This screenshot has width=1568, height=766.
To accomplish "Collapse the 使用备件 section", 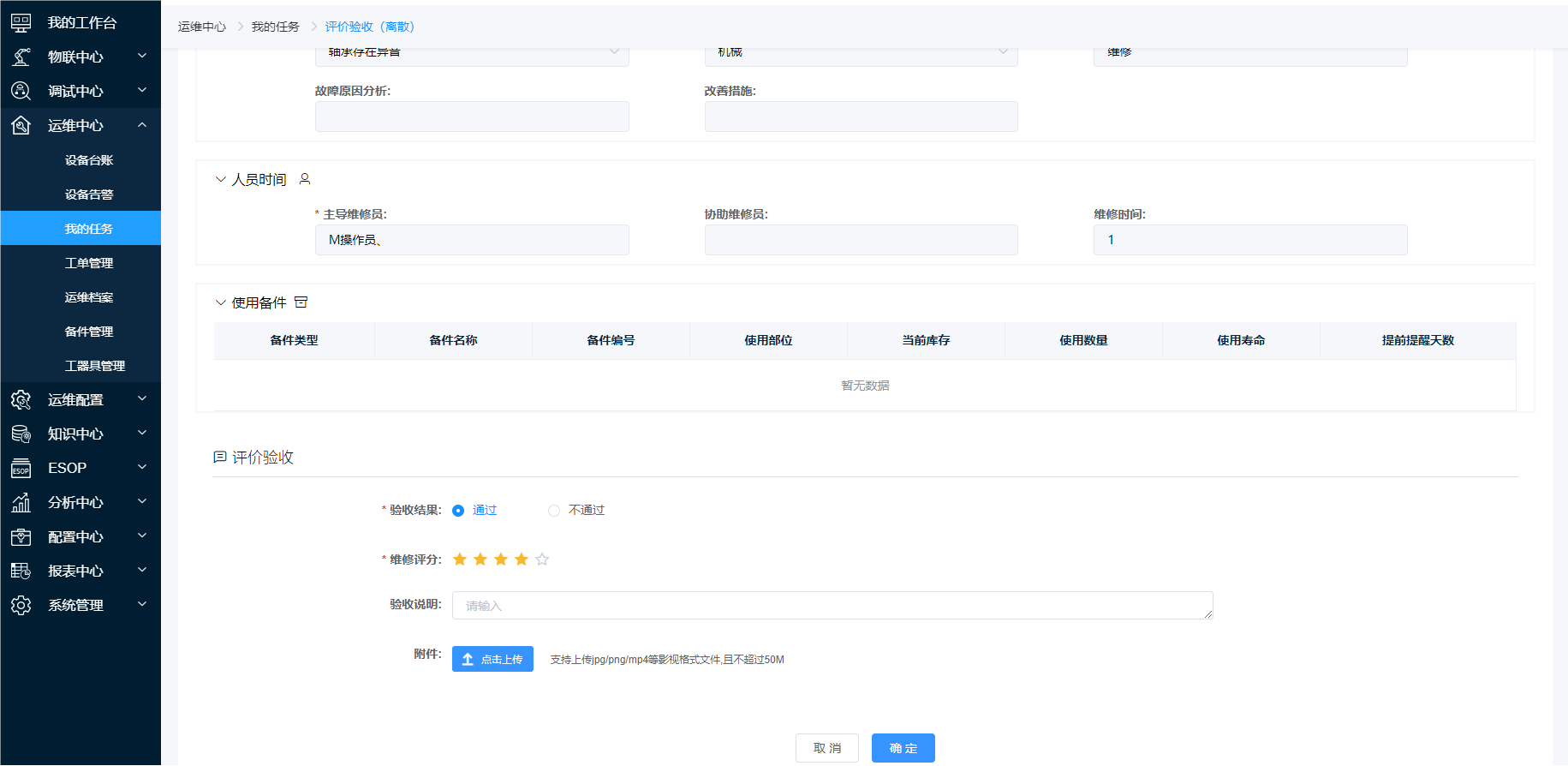I will (221, 302).
